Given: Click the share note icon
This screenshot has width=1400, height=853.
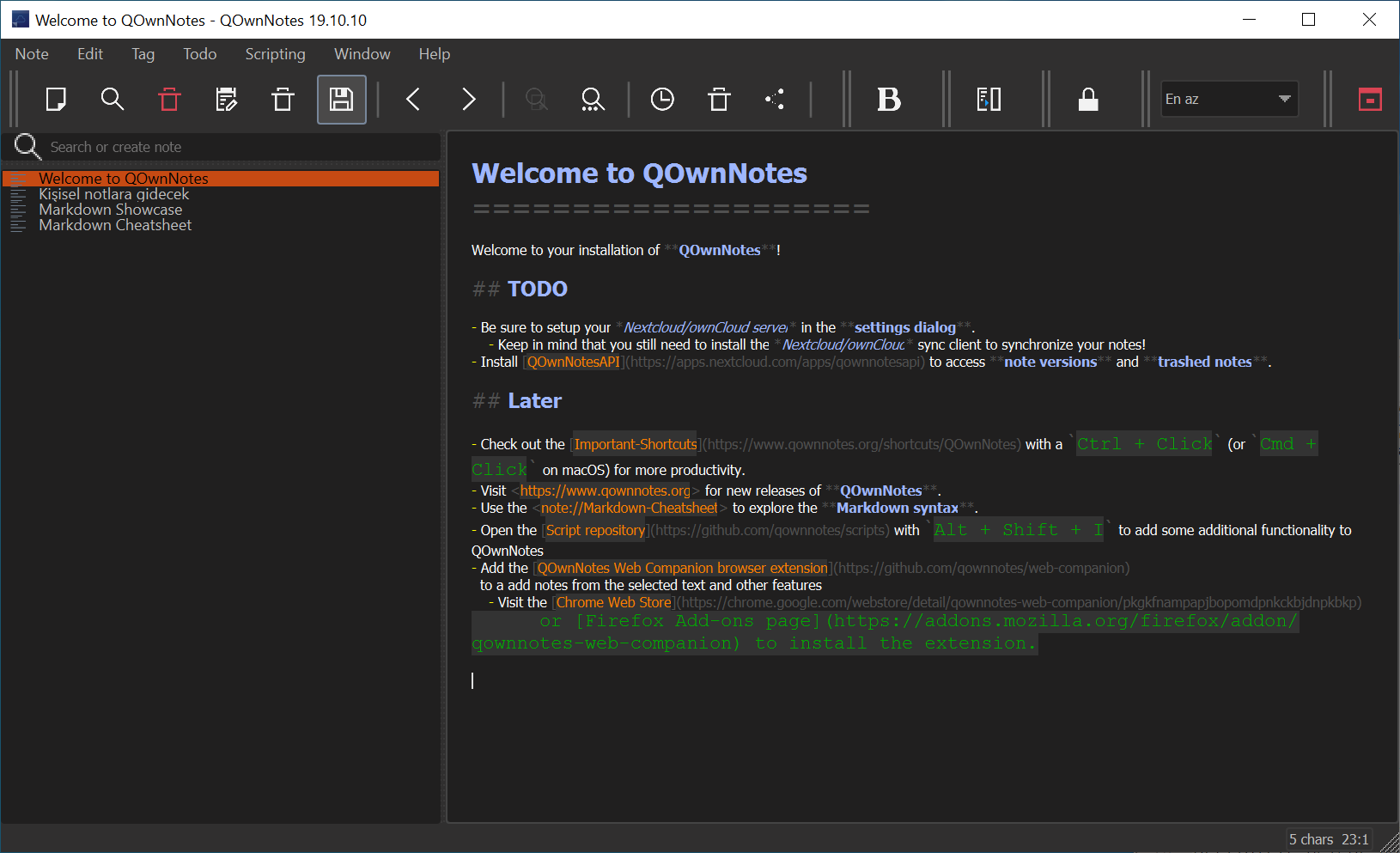Looking at the screenshot, I should [x=776, y=100].
